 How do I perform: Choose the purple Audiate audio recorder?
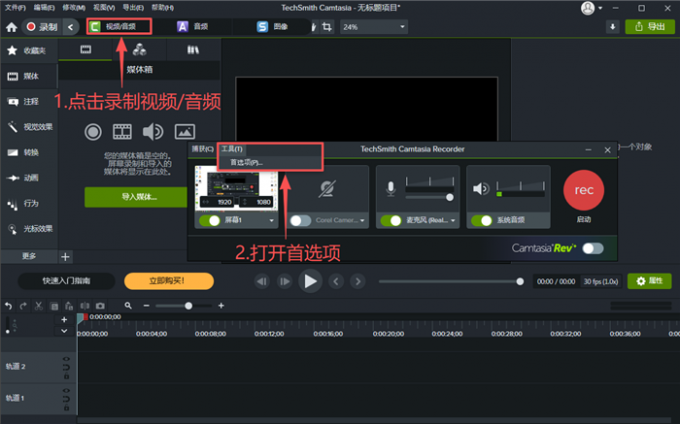point(193,26)
